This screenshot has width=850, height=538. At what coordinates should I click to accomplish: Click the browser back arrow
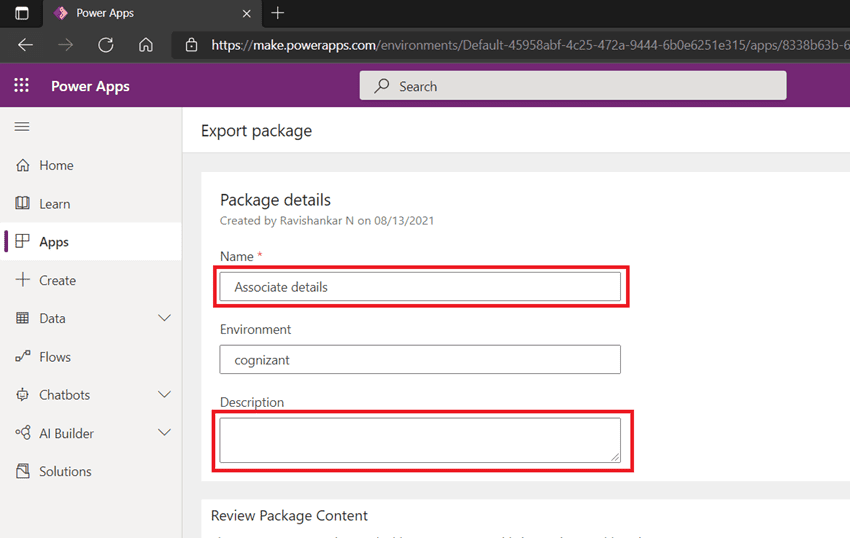[26, 45]
